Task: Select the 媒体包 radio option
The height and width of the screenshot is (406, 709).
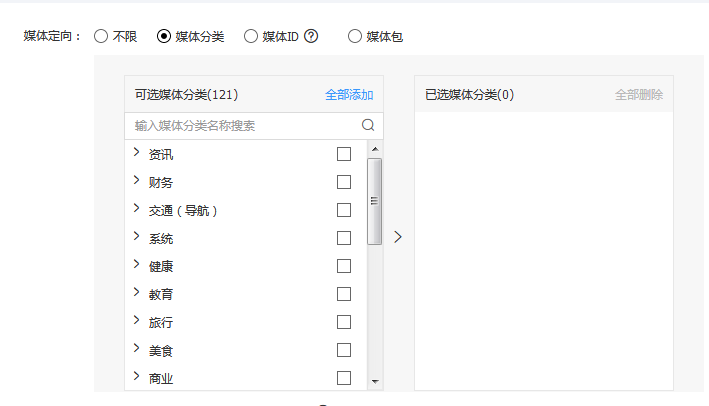Action: 355,36
